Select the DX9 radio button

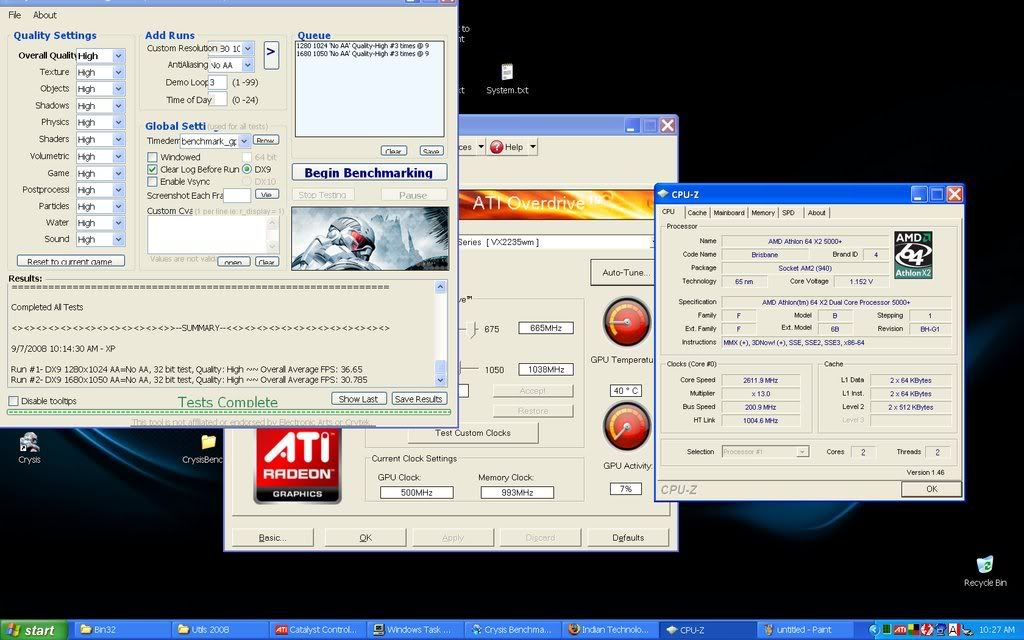point(247,169)
